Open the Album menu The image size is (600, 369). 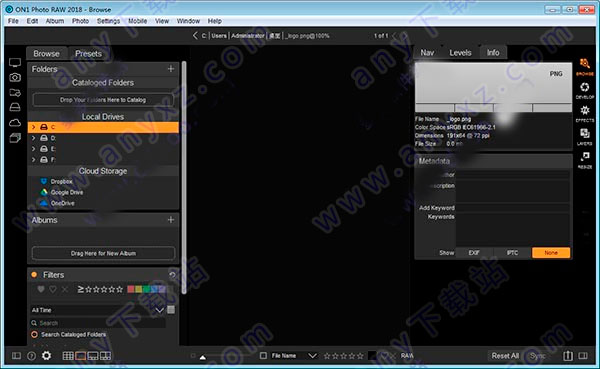tap(55, 21)
